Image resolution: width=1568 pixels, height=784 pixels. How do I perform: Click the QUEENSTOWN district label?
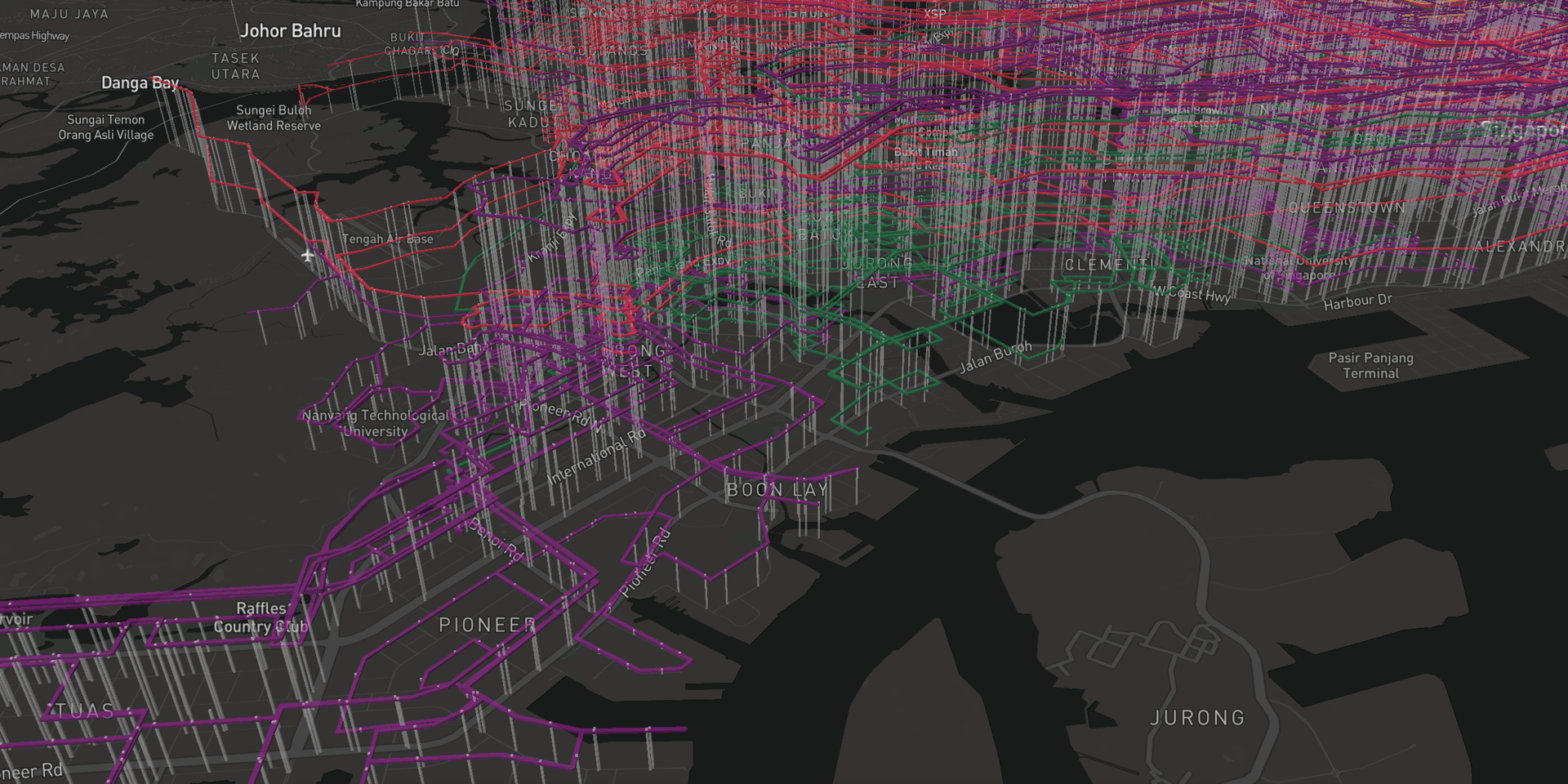(x=1347, y=208)
